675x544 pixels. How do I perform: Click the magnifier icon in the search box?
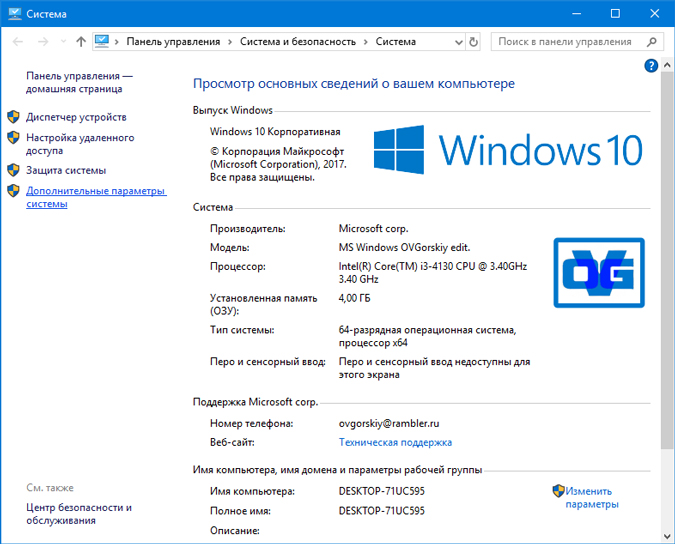651,42
